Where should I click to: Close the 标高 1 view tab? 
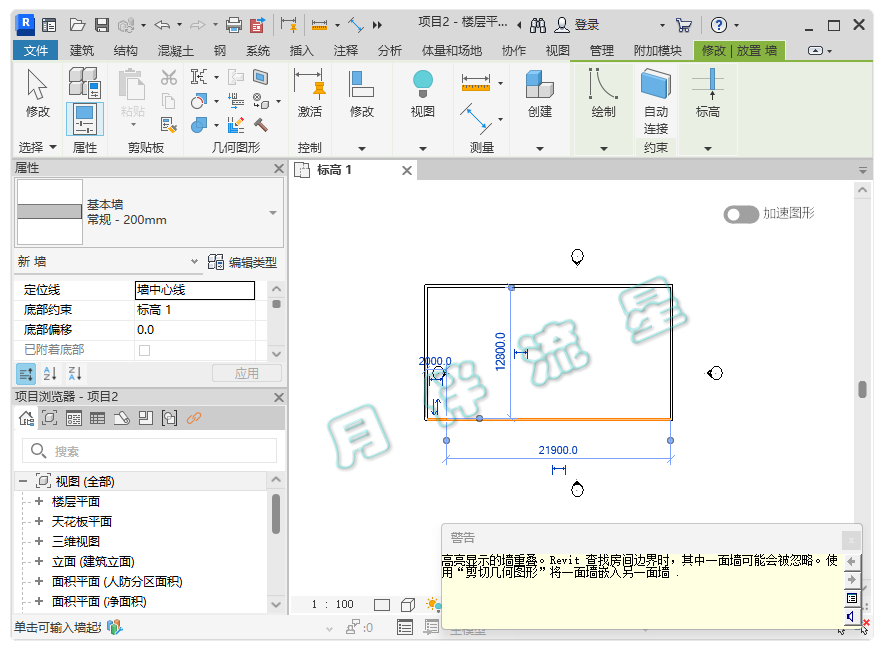pyautogui.click(x=407, y=171)
